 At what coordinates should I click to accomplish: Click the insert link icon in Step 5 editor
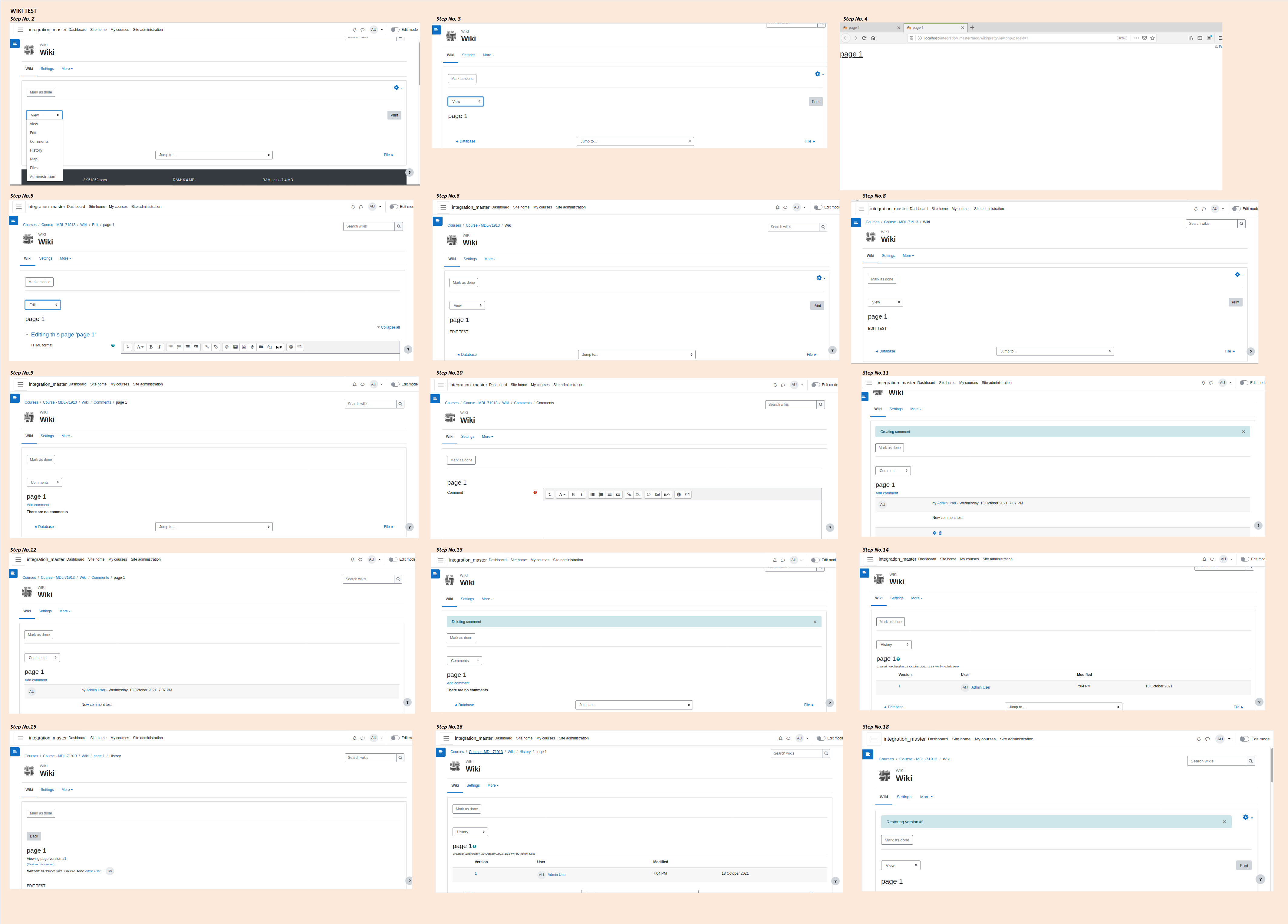(207, 347)
